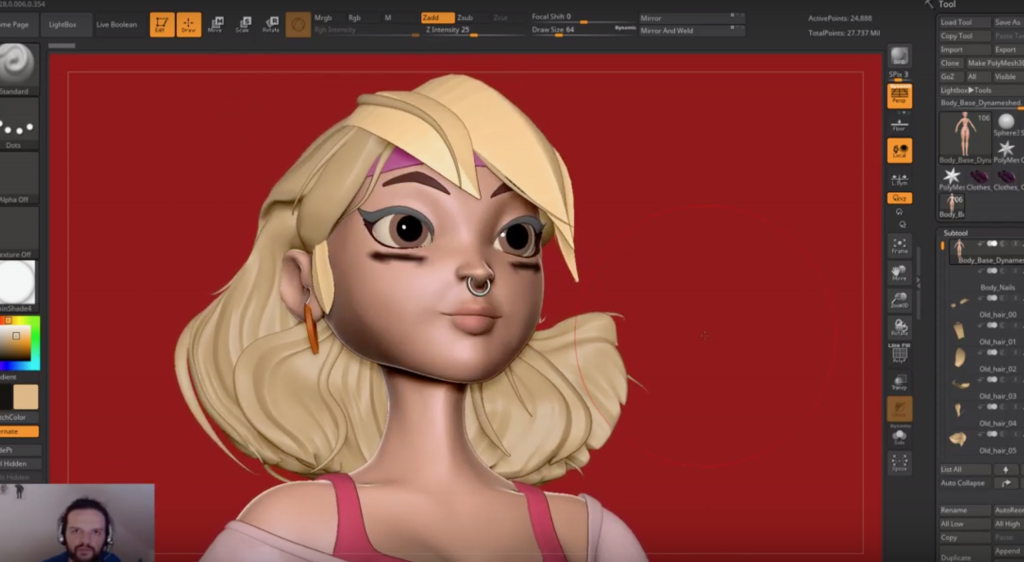1024x562 pixels.
Task: Enable Zsub mode
Action: [x=464, y=18]
